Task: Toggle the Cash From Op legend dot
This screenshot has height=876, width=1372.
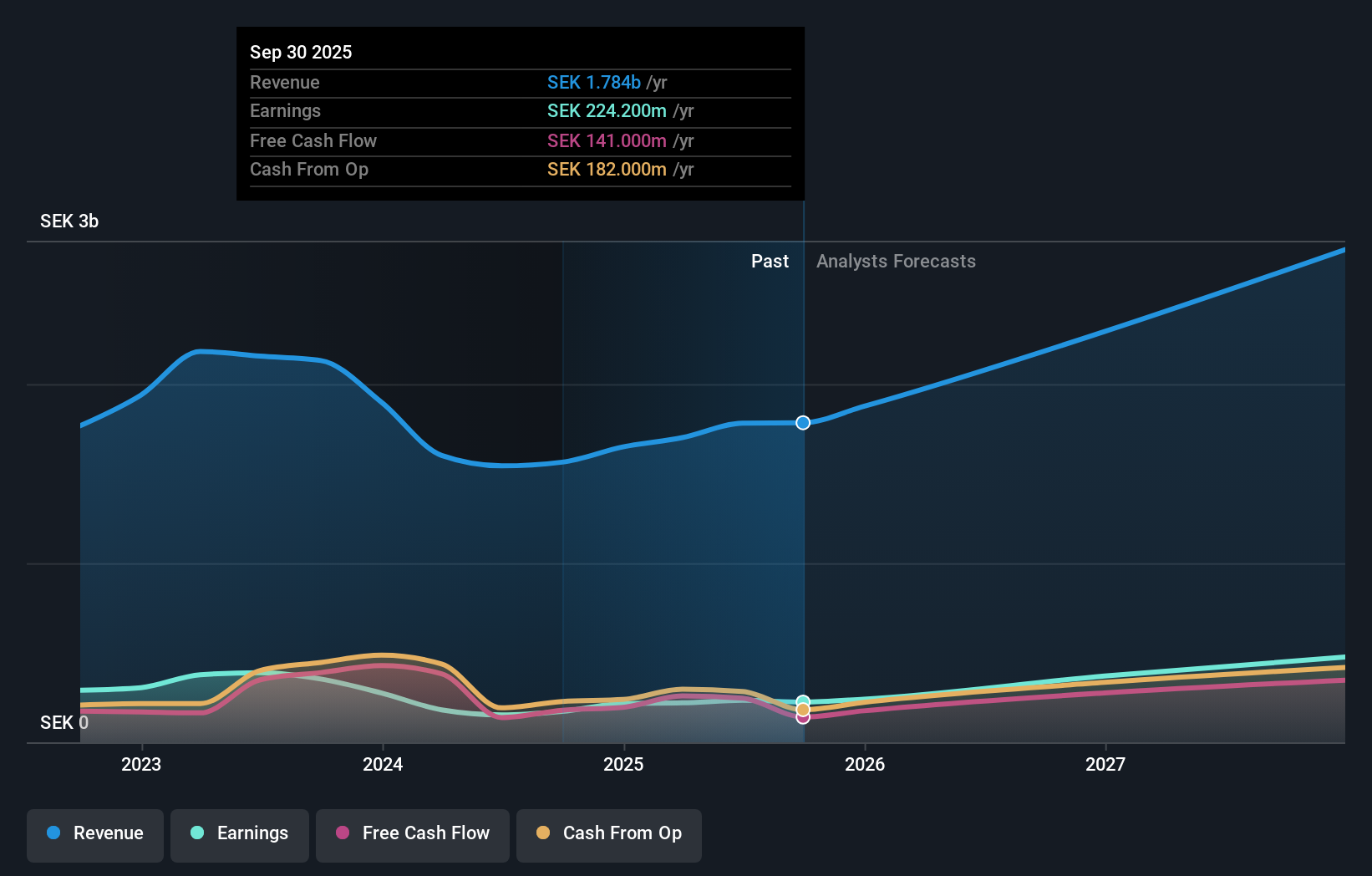Action: pyautogui.click(x=543, y=834)
